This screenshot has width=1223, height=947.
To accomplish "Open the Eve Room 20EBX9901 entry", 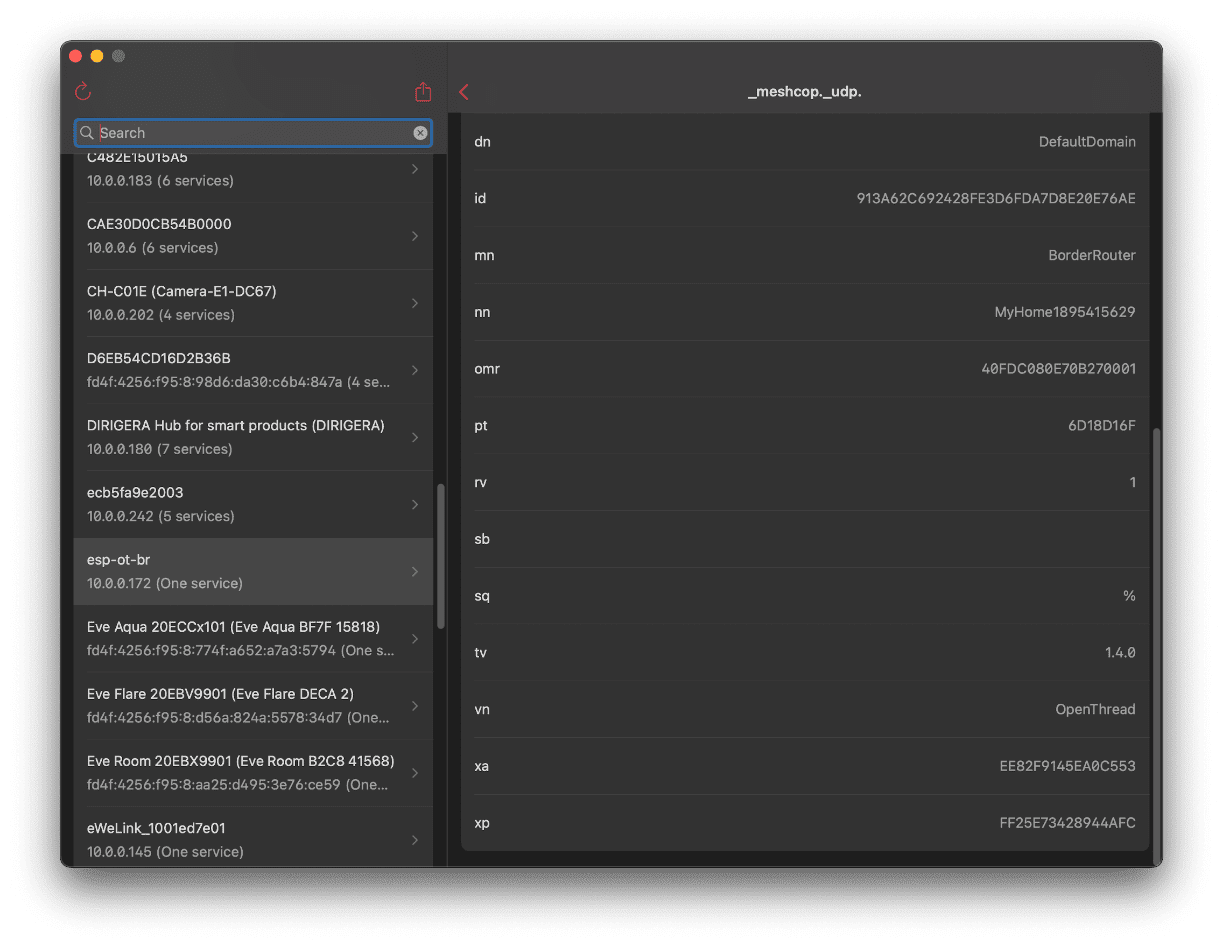I will tap(240, 773).
